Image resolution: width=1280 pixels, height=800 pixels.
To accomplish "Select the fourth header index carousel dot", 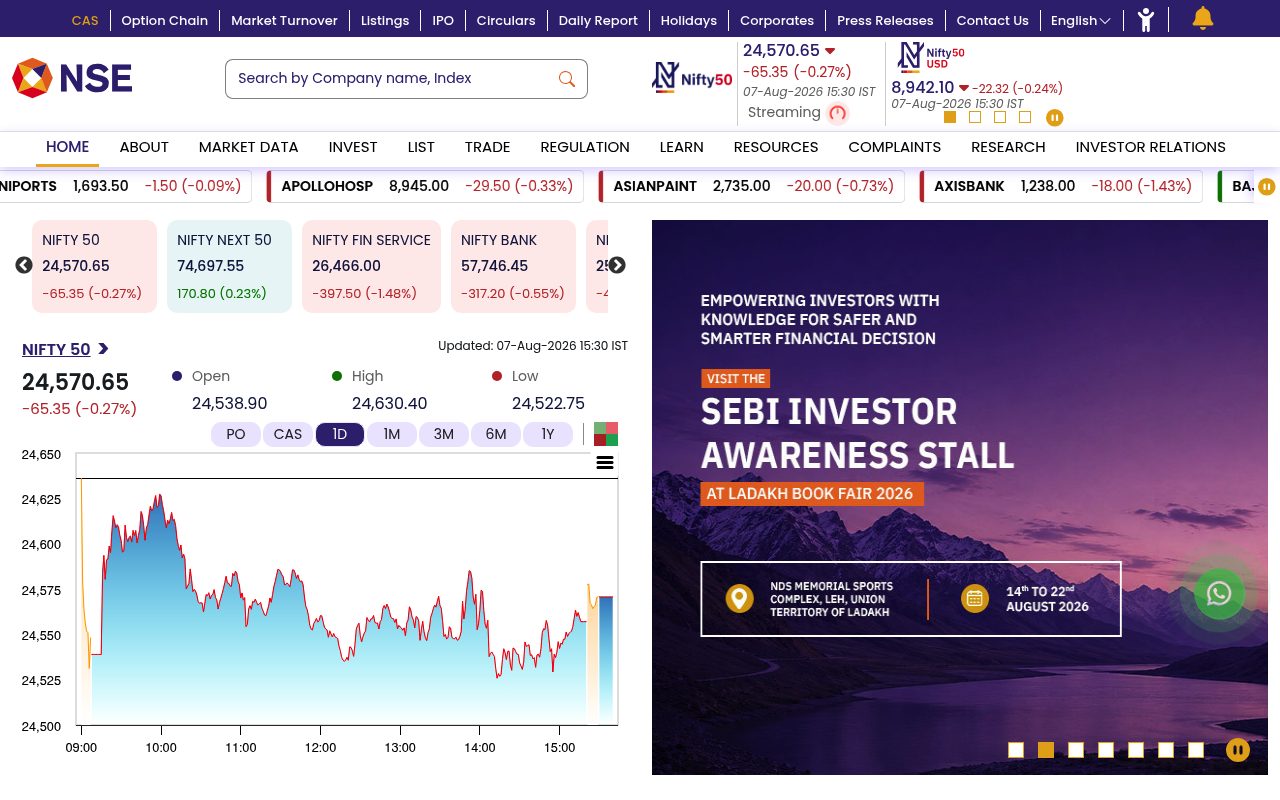I will [1025, 117].
